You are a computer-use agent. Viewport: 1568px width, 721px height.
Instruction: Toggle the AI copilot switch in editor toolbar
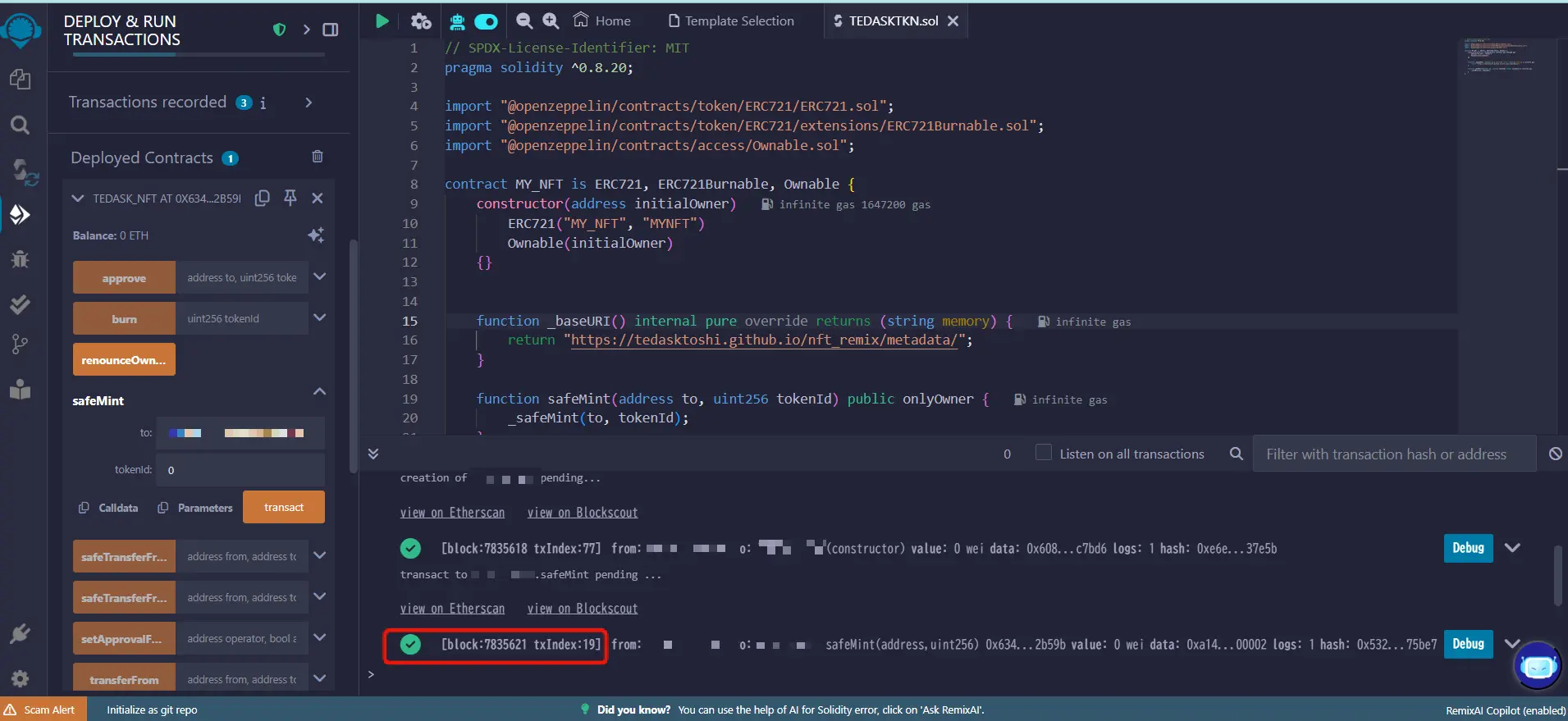487,21
